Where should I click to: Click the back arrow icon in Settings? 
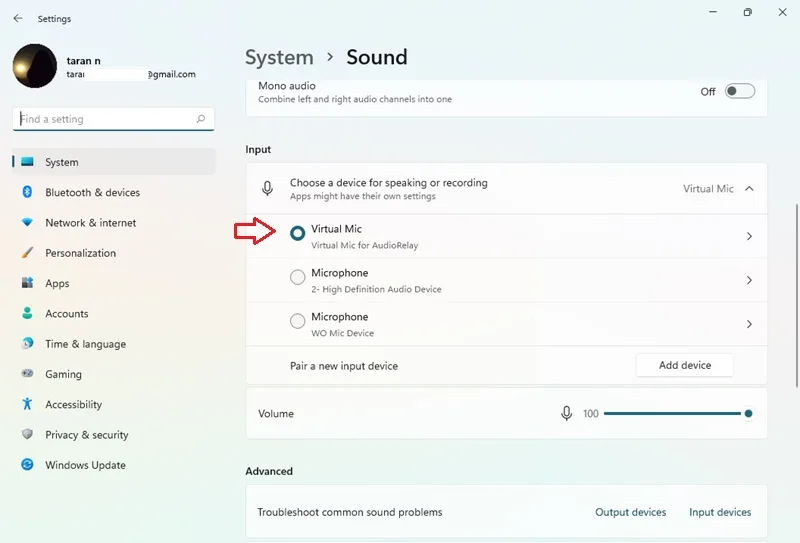click(18, 18)
